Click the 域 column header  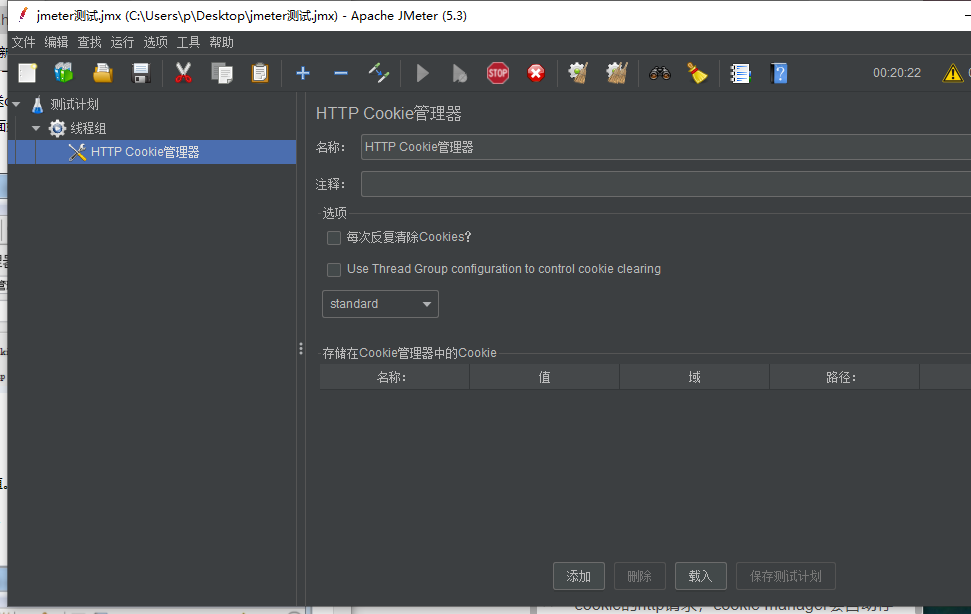pyautogui.click(x=694, y=377)
